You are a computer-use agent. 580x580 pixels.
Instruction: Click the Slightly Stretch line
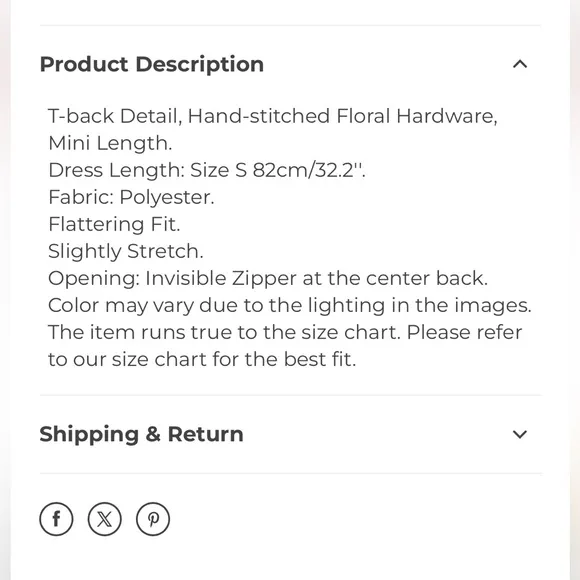[126, 251]
